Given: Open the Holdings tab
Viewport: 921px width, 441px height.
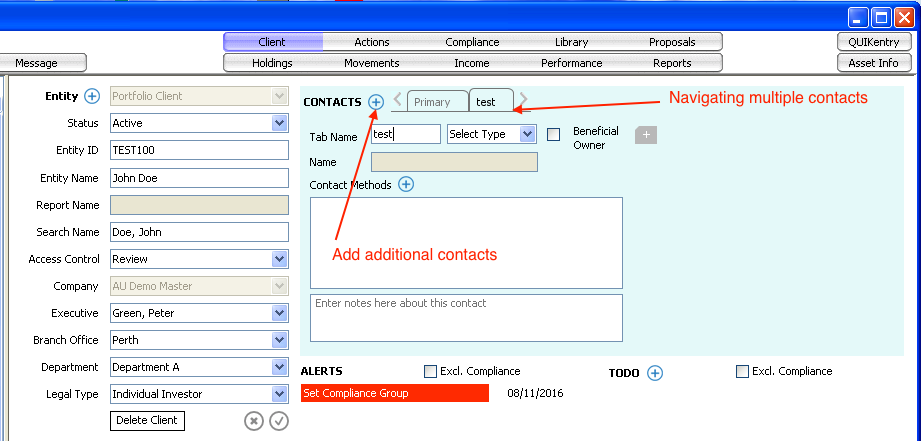Looking at the screenshot, I should pos(272,63).
